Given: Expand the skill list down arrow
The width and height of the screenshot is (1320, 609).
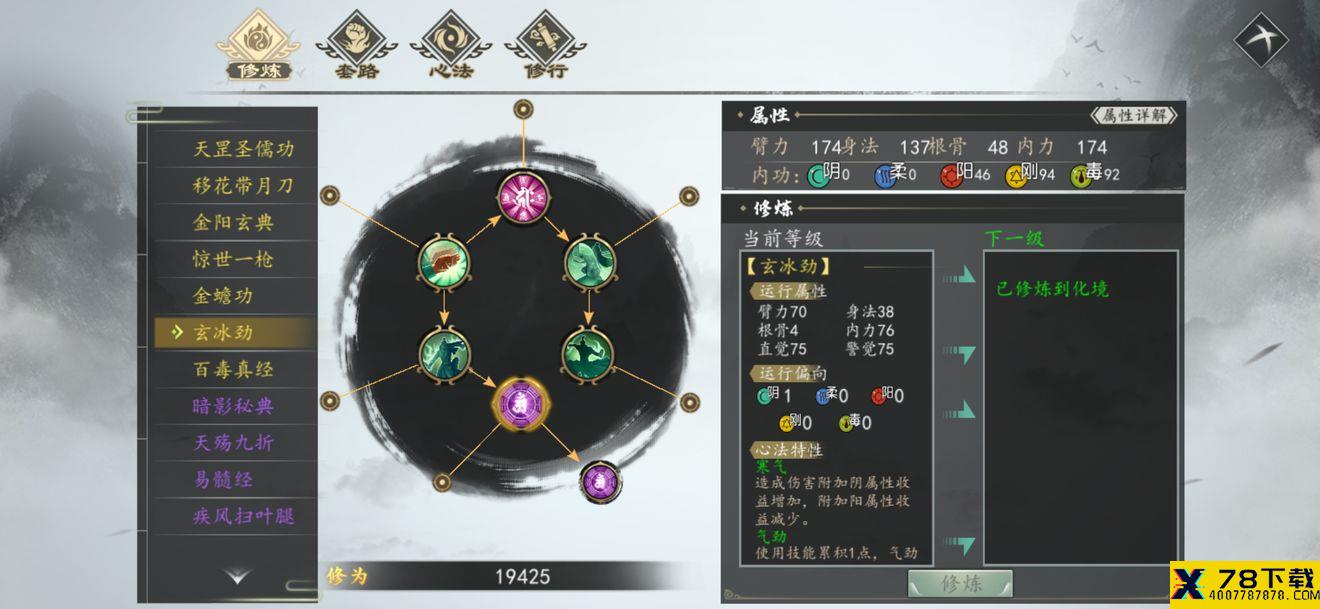Looking at the screenshot, I should [237, 577].
